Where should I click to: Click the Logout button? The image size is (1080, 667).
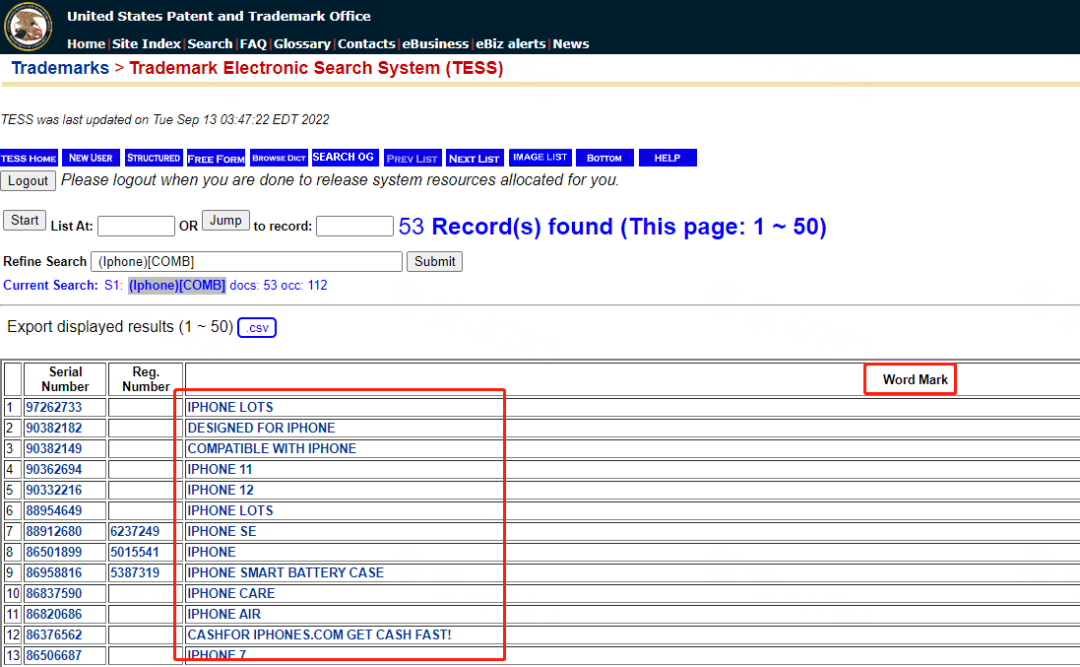point(28,181)
